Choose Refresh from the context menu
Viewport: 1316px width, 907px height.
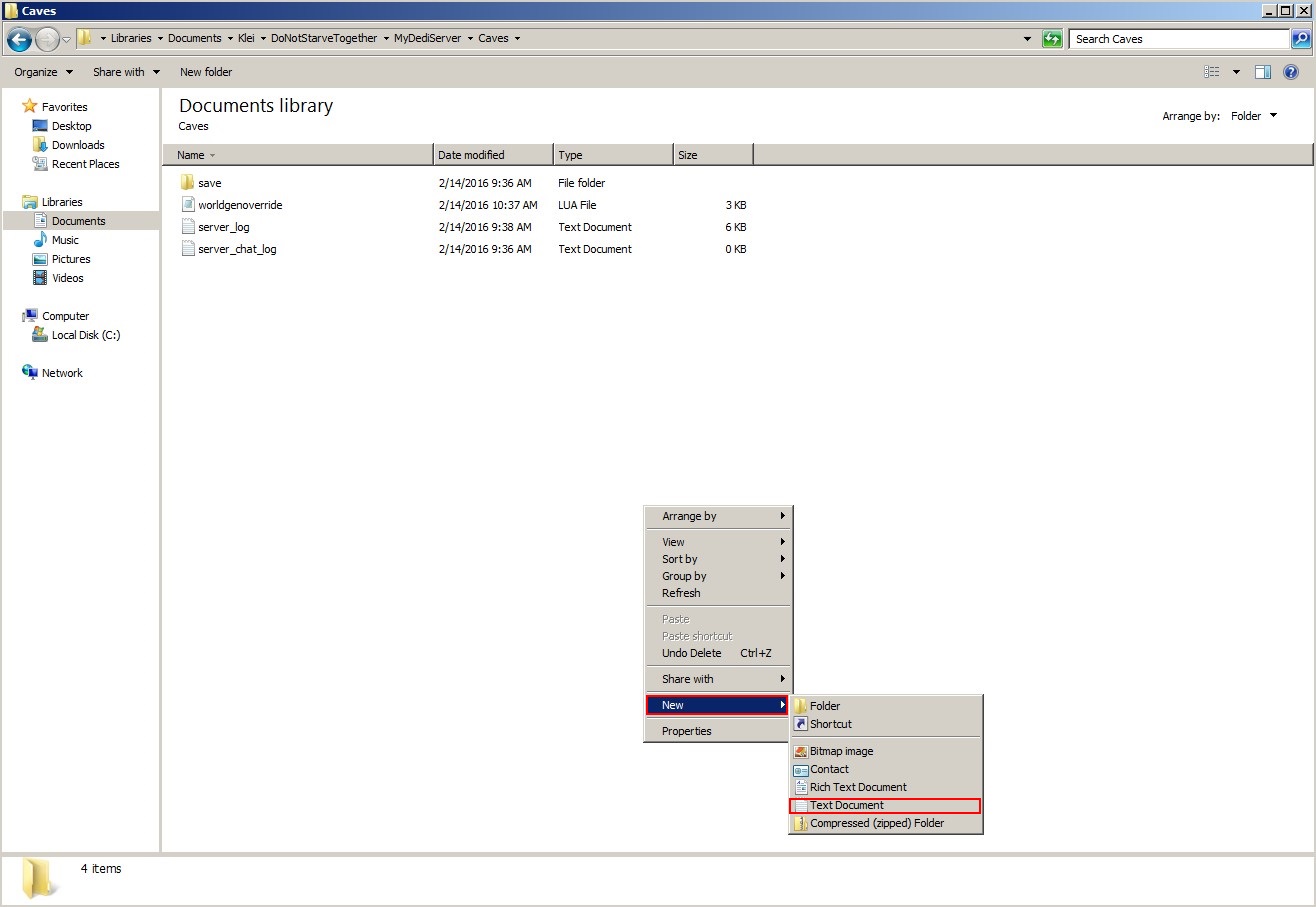[718, 593]
